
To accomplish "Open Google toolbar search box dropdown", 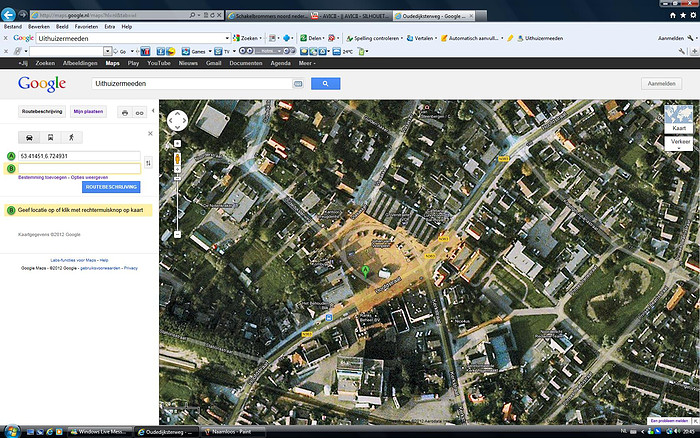I will tap(227, 38).
